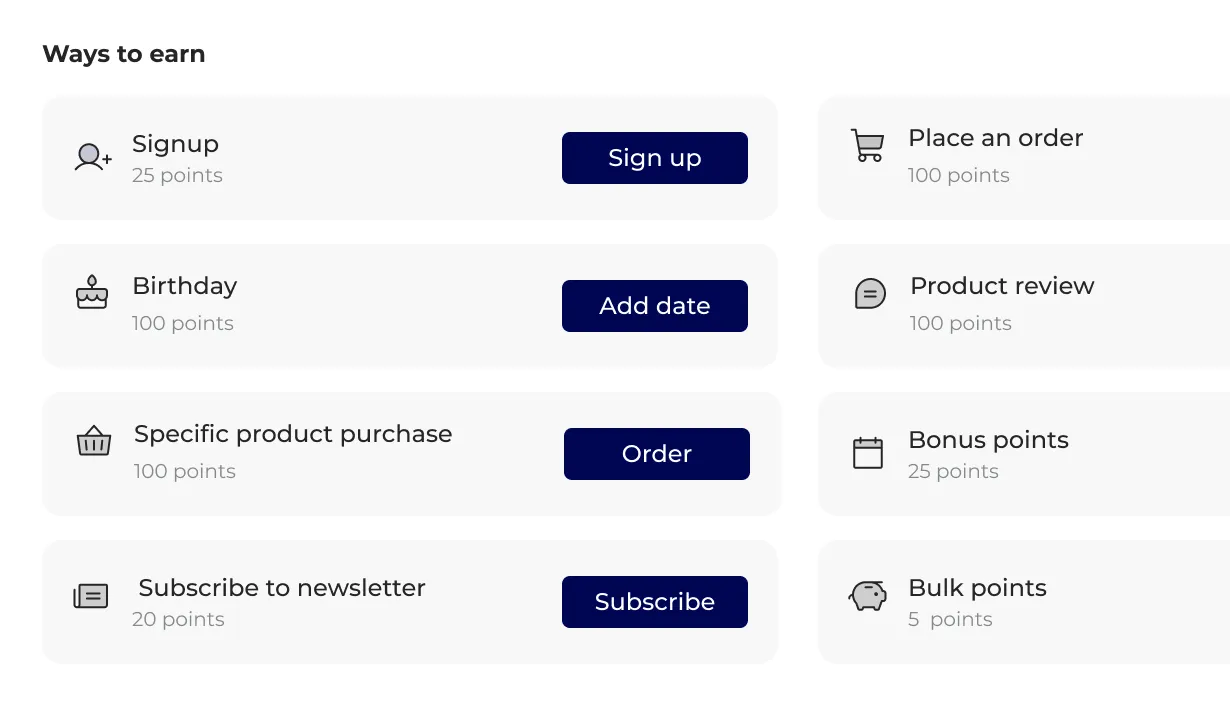Click the 25 points text under Signup
This screenshot has width=1230, height=708.
coord(177,175)
